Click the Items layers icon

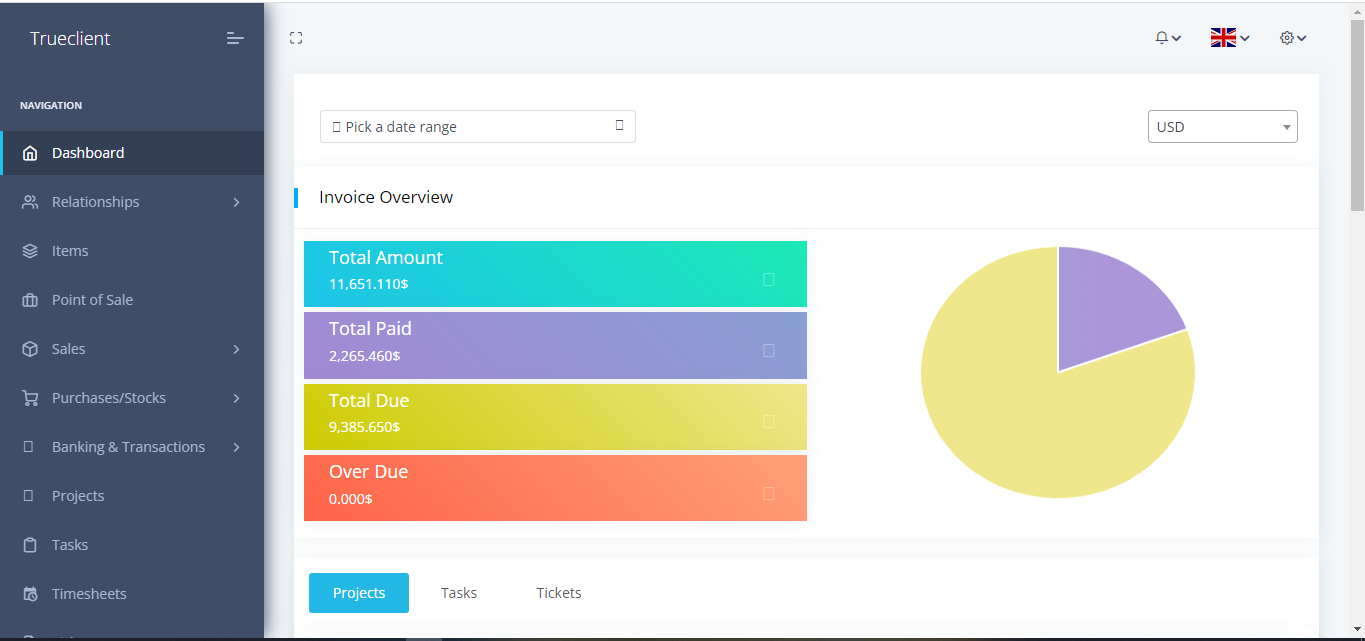[x=30, y=251]
